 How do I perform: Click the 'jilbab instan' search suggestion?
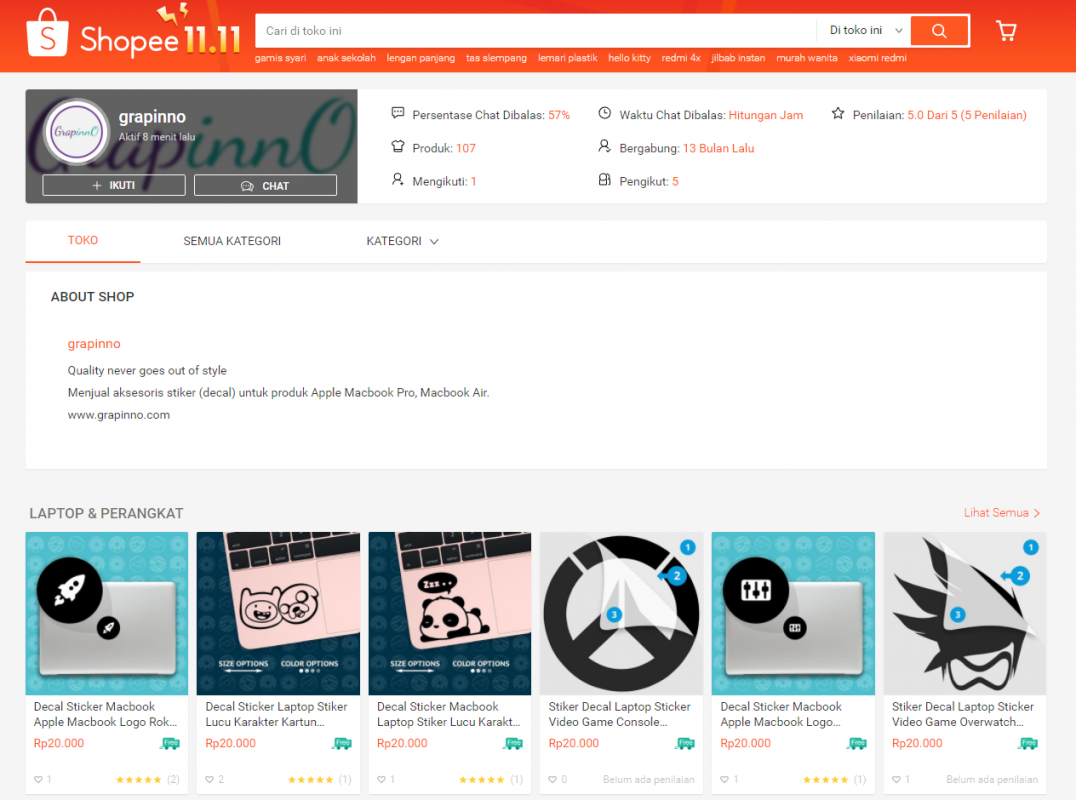coord(738,58)
